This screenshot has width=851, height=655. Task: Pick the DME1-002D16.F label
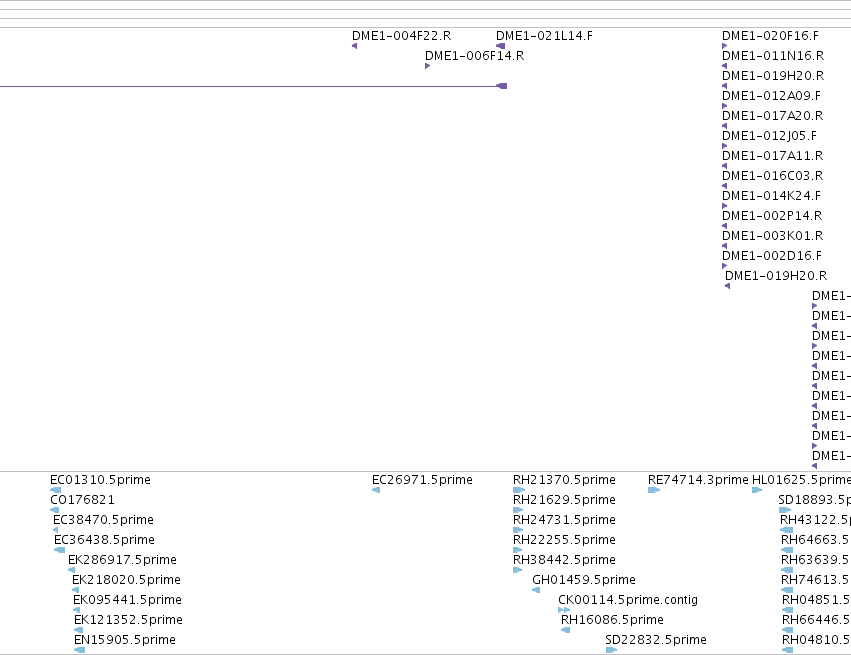click(772, 256)
